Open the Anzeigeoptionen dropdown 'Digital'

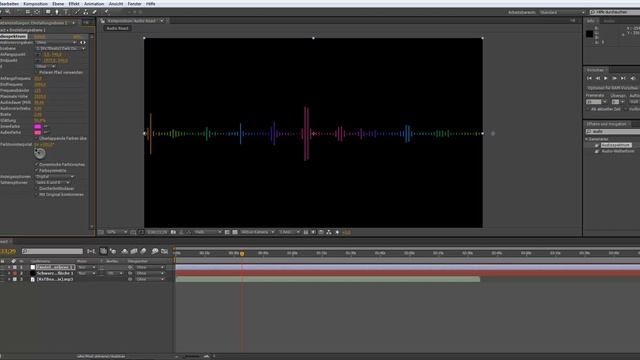55,177
